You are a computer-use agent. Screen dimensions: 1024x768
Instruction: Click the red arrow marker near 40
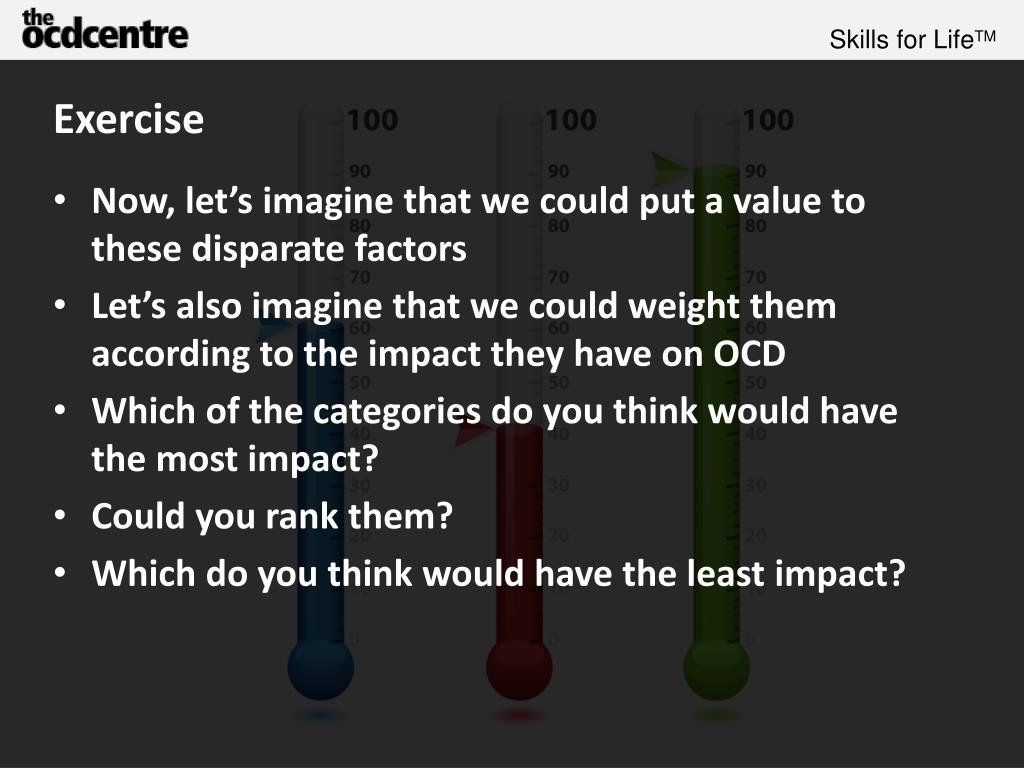tap(473, 434)
